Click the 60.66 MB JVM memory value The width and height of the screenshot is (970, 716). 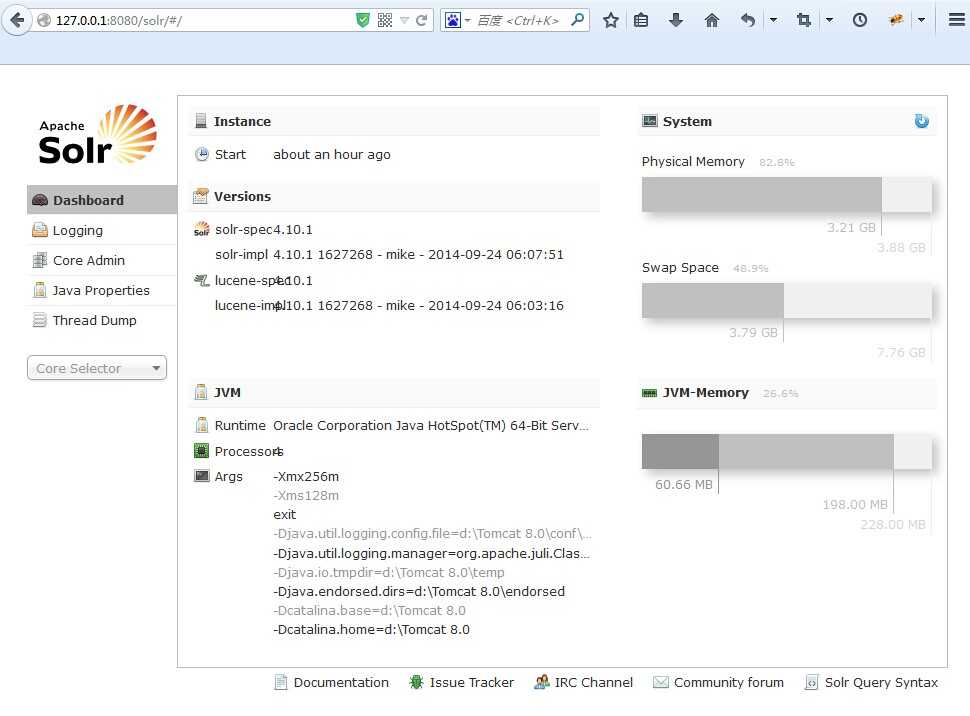684,485
